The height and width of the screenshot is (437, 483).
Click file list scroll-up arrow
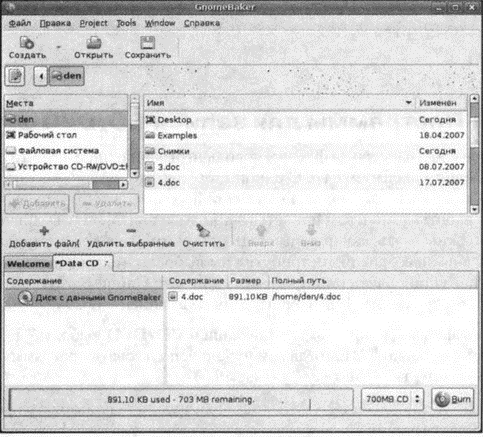(x=474, y=99)
